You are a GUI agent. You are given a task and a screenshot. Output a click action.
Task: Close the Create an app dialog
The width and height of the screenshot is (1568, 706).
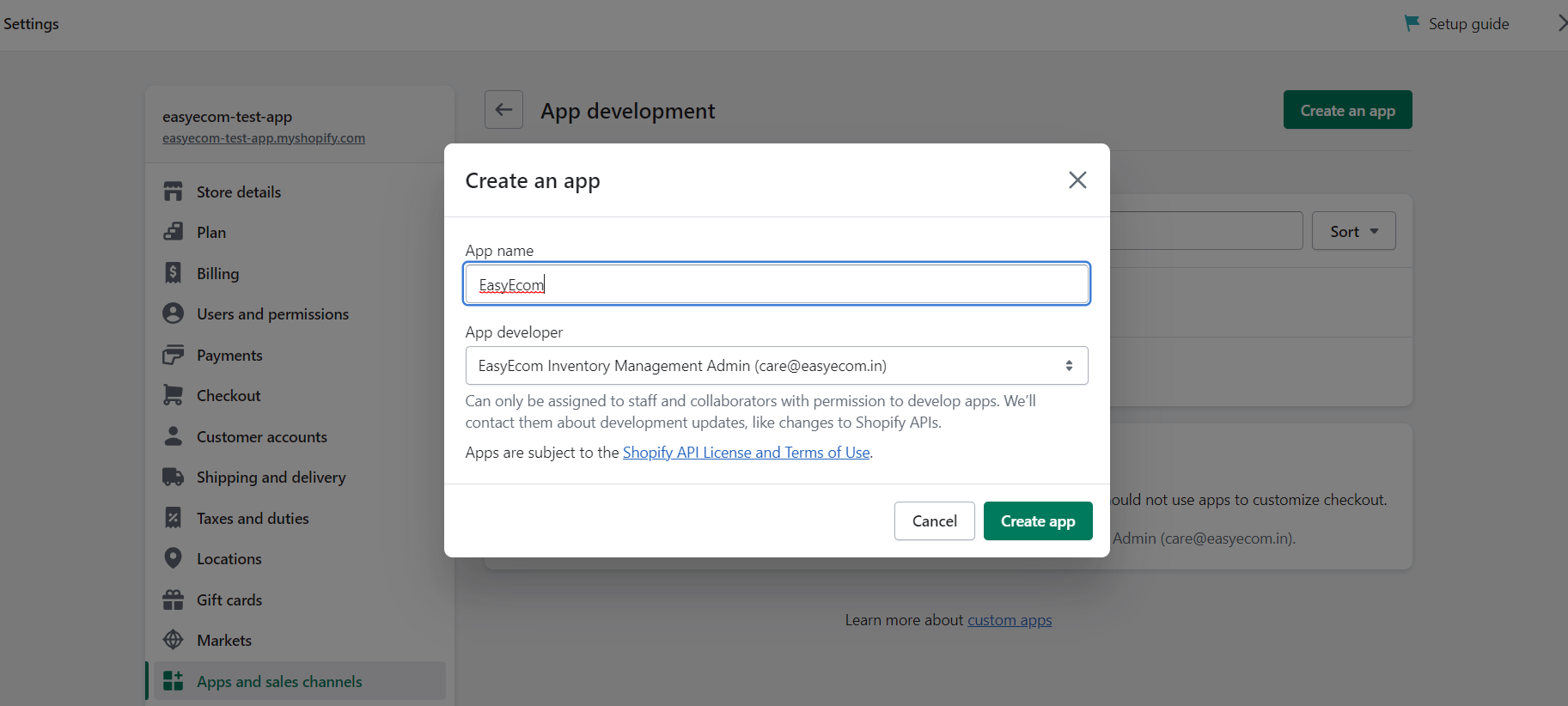tap(1077, 180)
